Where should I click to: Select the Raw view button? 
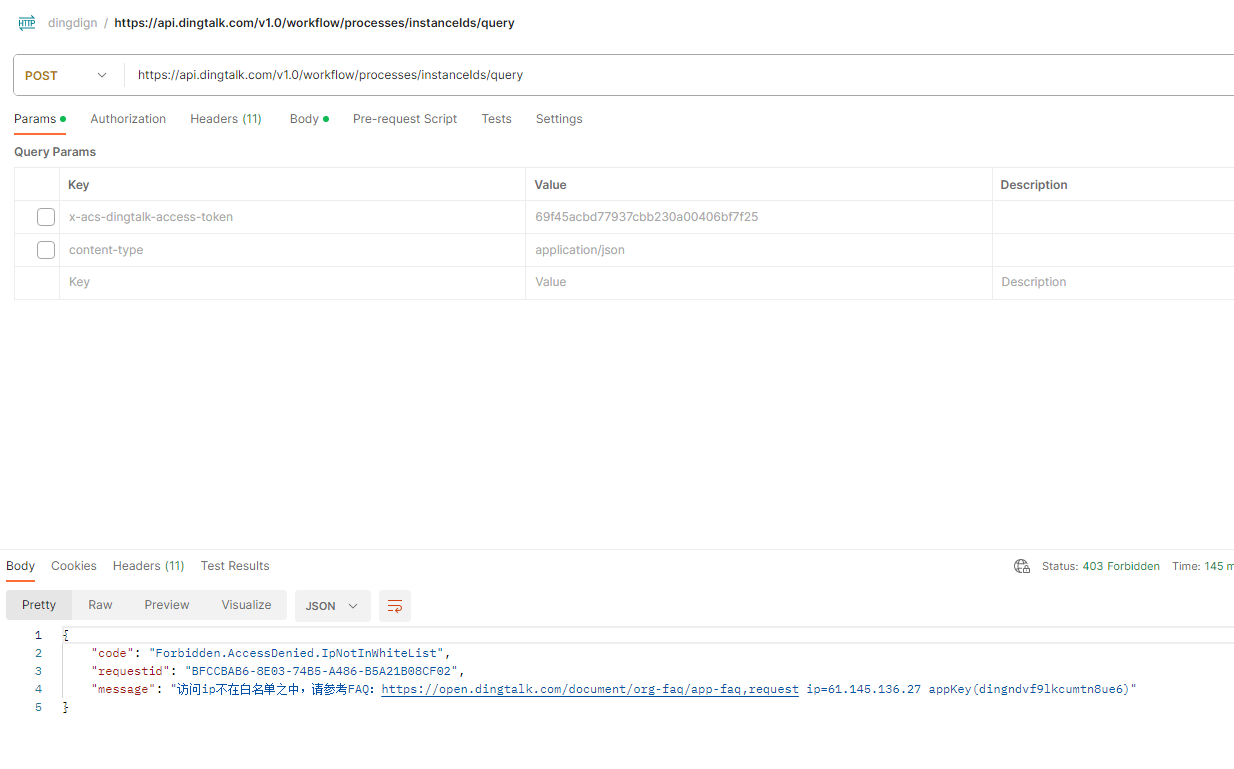100,605
